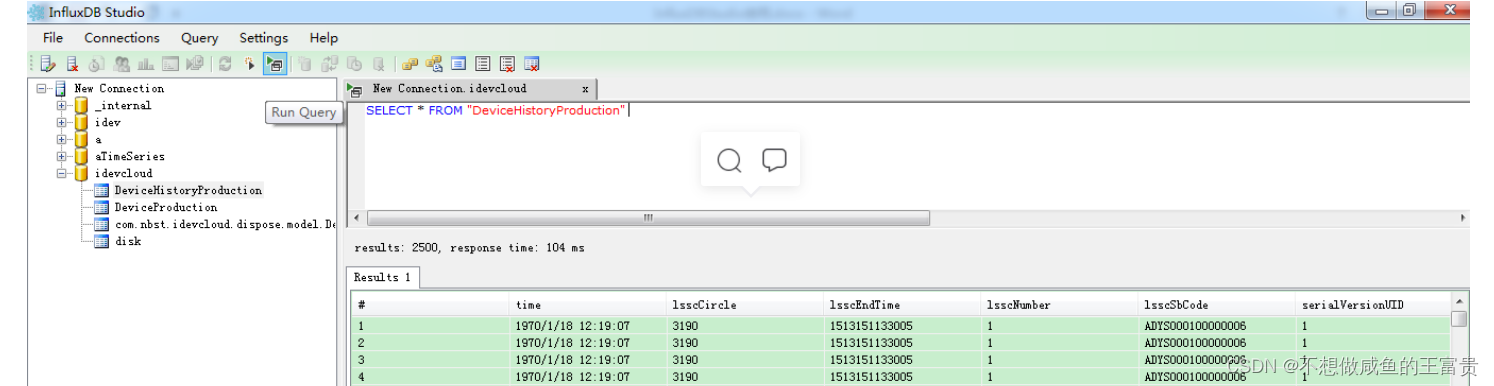The height and width of the screenshot is (386, 1494).
Task: Click the # column header
Action: point(430,305)
